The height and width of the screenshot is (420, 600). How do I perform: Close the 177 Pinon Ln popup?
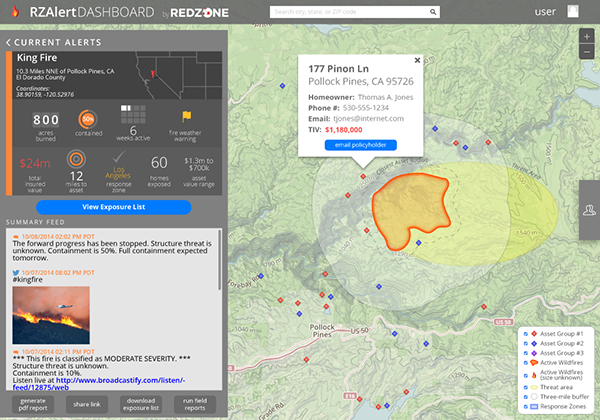pyautogui.click(x=417, y=60)
